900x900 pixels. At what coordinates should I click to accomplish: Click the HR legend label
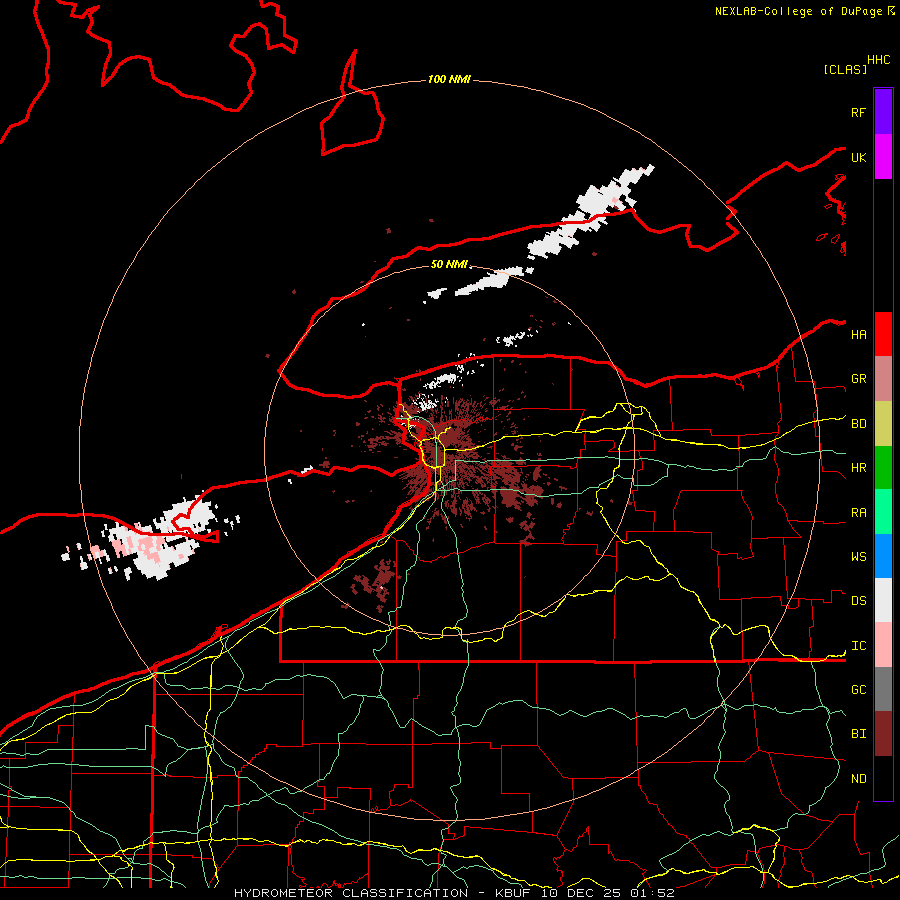click(x=858, y=468)
